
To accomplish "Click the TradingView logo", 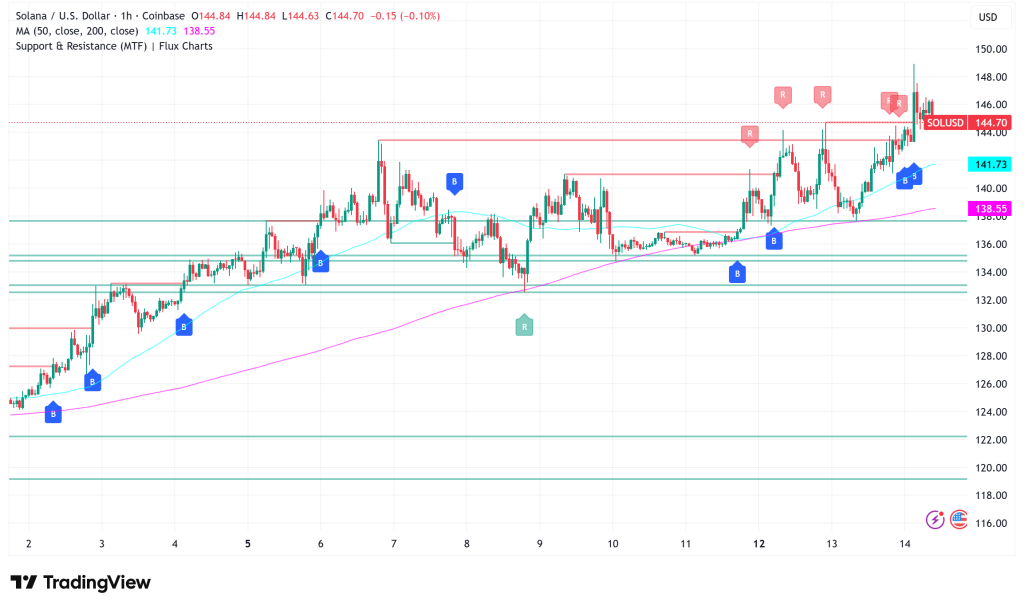I will point(80,583).
